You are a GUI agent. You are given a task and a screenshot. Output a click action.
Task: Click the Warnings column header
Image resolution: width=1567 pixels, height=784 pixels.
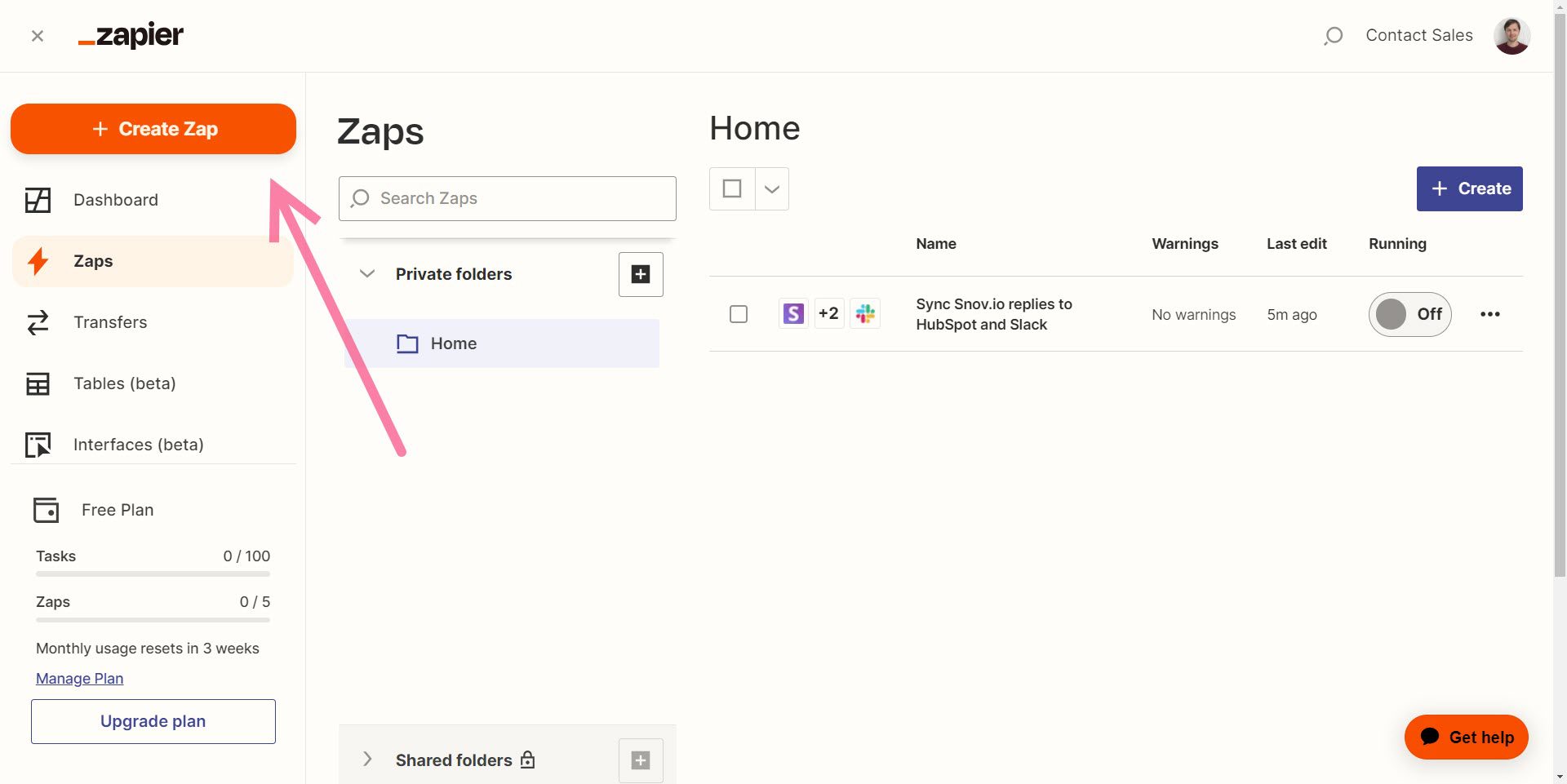click(1185, 244)
